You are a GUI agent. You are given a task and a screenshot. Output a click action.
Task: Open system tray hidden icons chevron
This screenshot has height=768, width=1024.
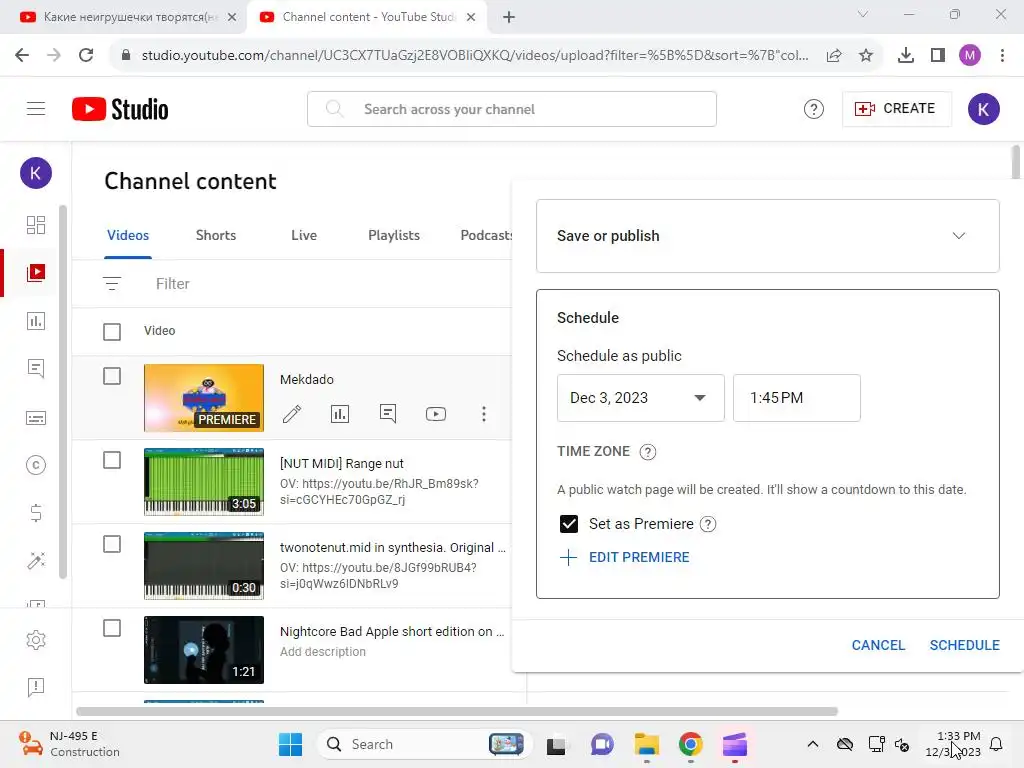click(x=812, y=744)
